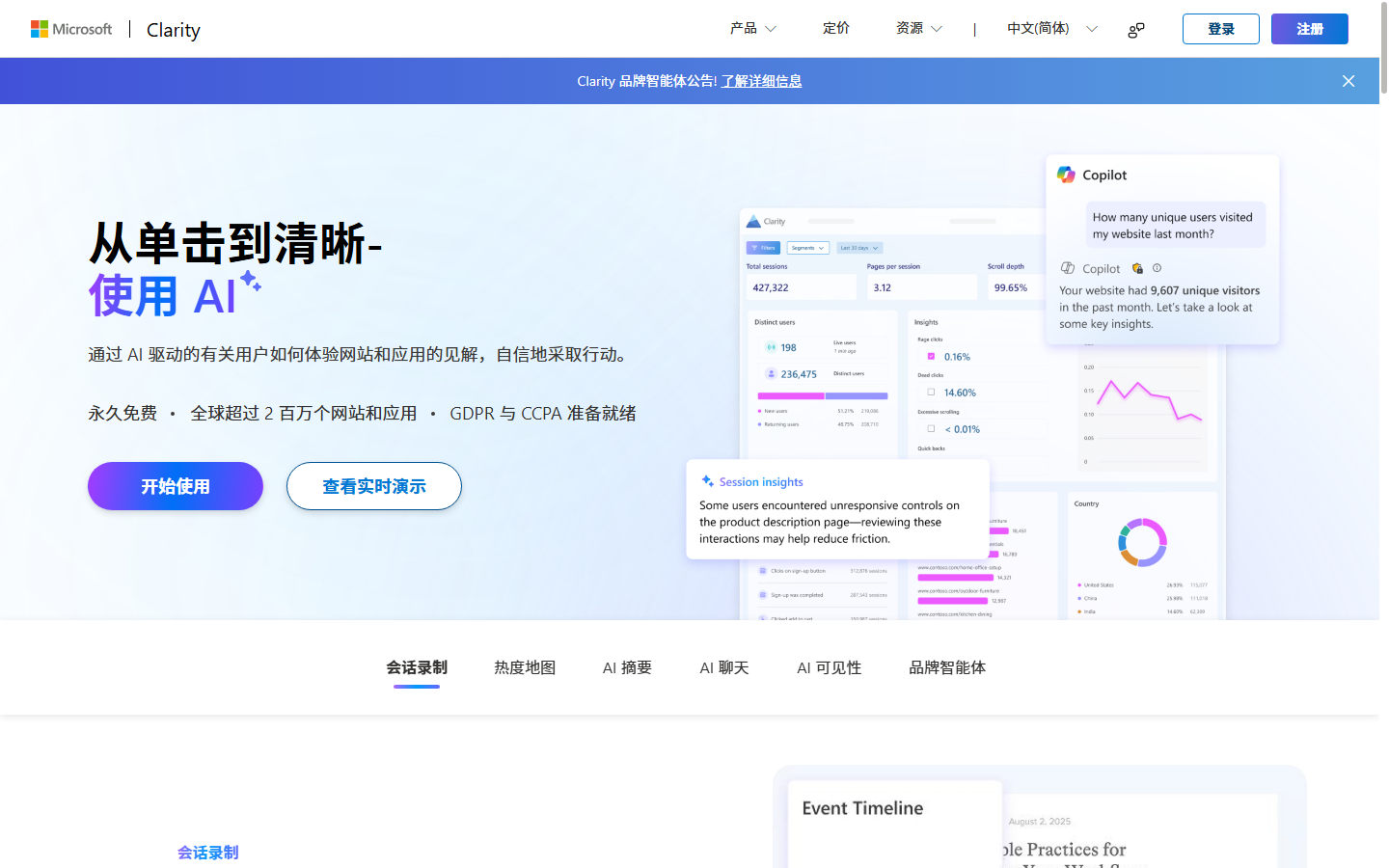Open the 了解详细信息 announcement link
Screen dimensions: 1389x868
click(x=762, y=81)
